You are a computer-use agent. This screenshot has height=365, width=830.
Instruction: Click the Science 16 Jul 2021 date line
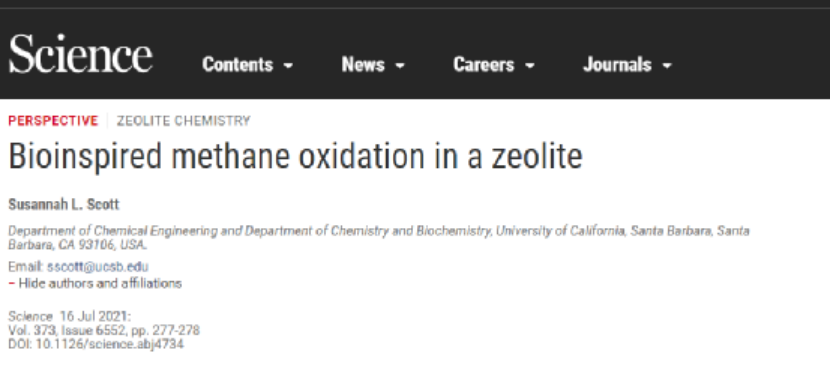click(69, 317)
